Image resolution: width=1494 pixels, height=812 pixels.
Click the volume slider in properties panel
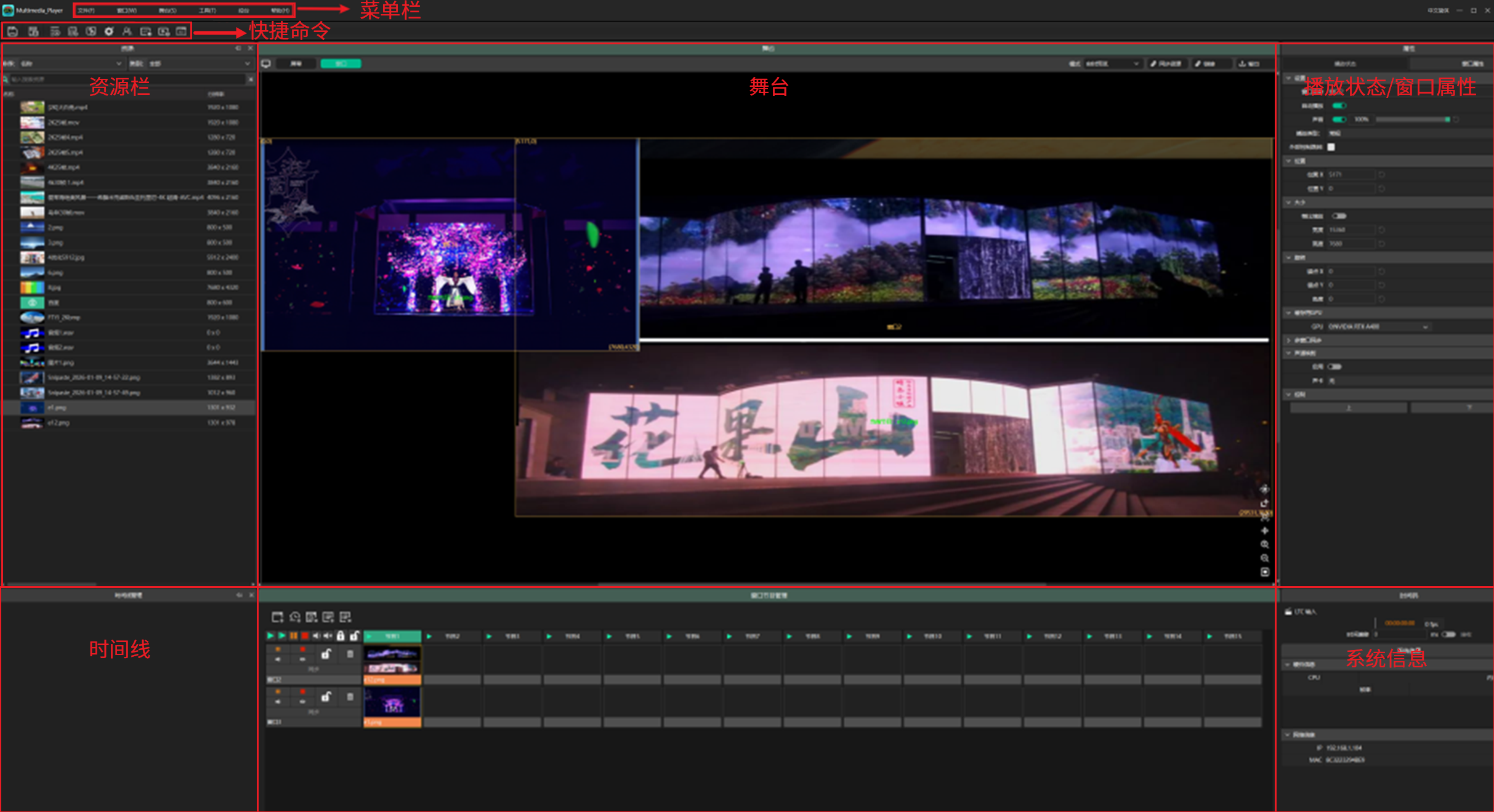(1411, 119)
